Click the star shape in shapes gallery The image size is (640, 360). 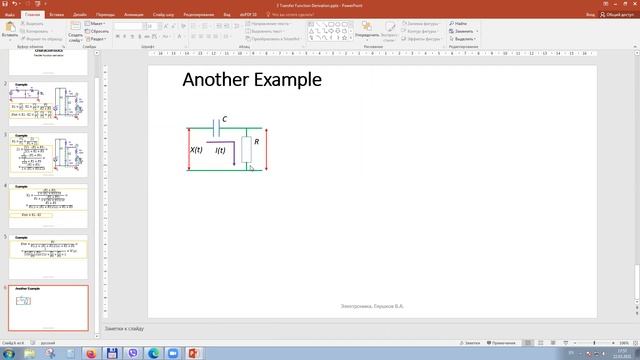[x=344, y=38]
